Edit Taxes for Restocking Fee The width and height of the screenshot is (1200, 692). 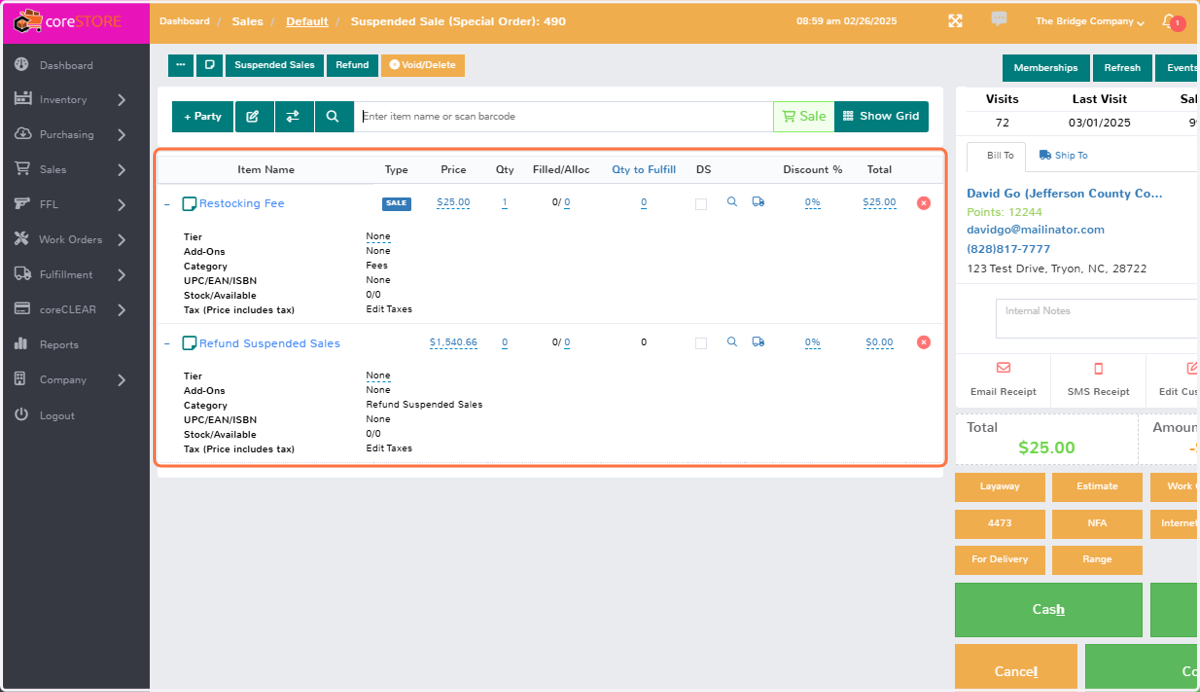389,310
